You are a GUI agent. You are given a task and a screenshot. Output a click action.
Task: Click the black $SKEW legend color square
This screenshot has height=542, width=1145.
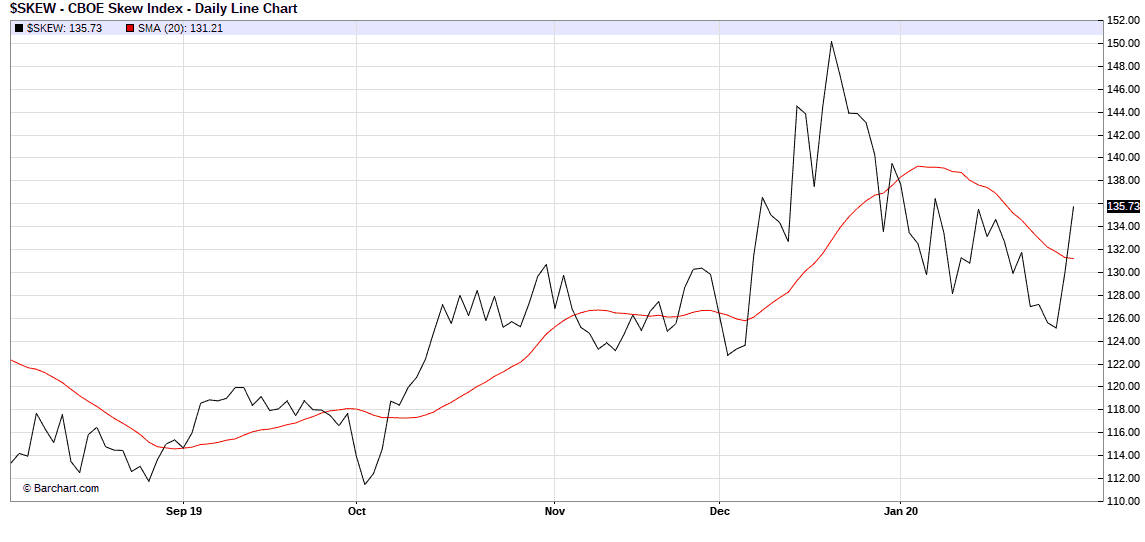(x=19, y=28)
